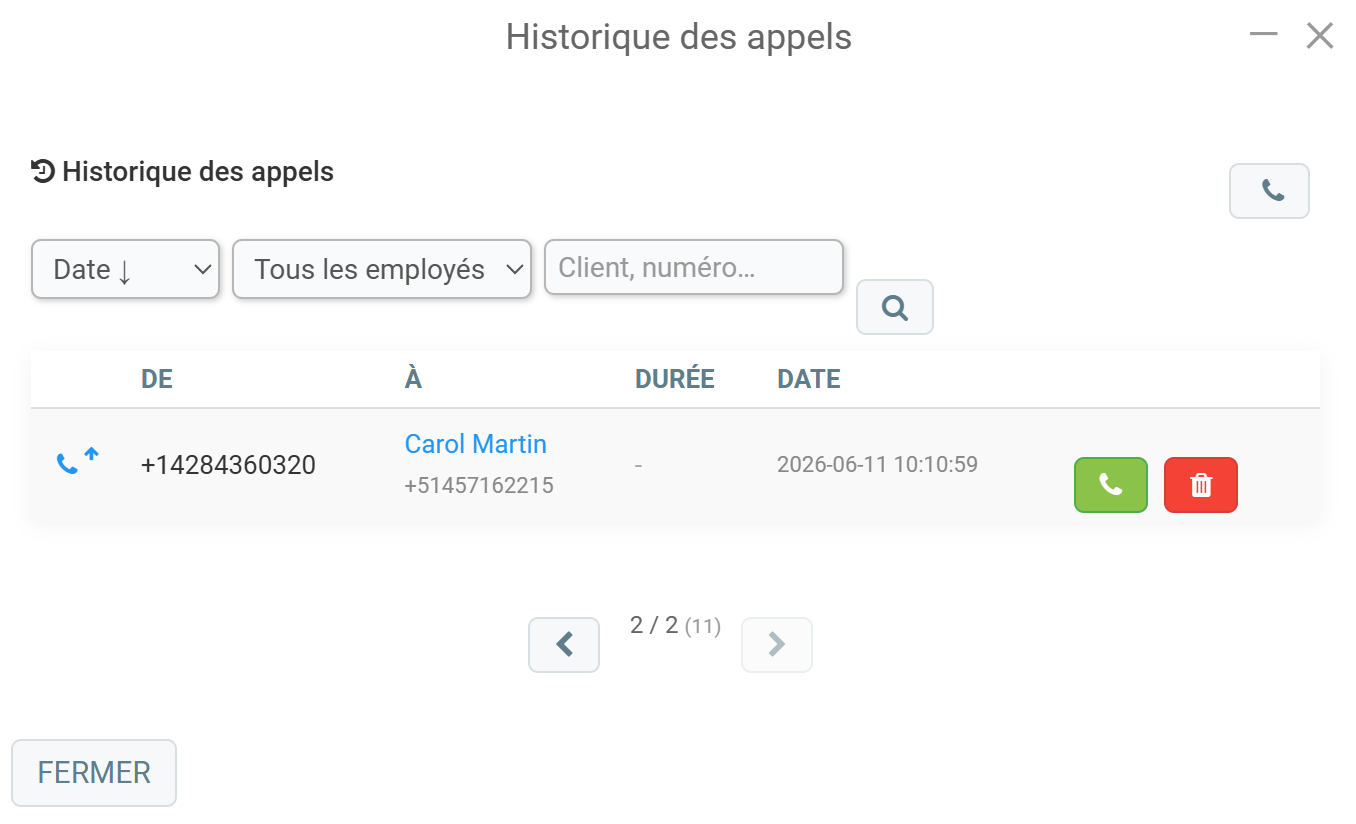Click inside the Client, numéro search field
The image size is (1356, 824).
[694, 267]
